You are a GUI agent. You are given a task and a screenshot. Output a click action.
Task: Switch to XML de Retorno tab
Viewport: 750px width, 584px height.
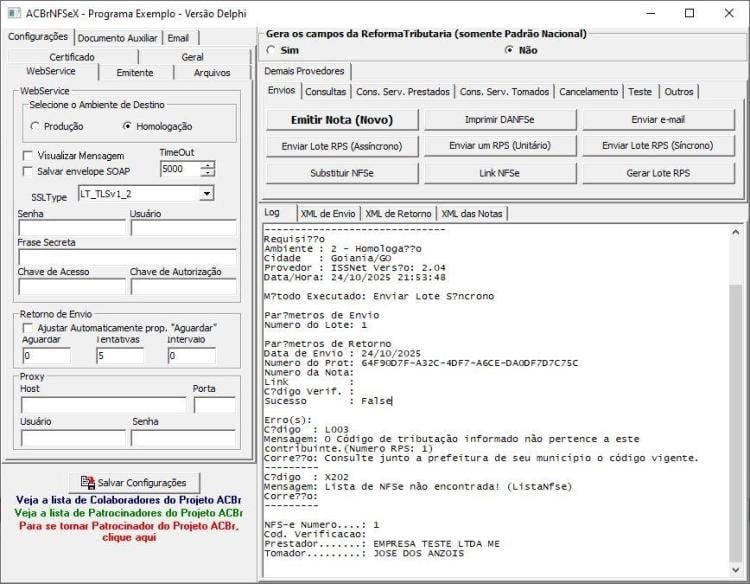click(398, 214)
